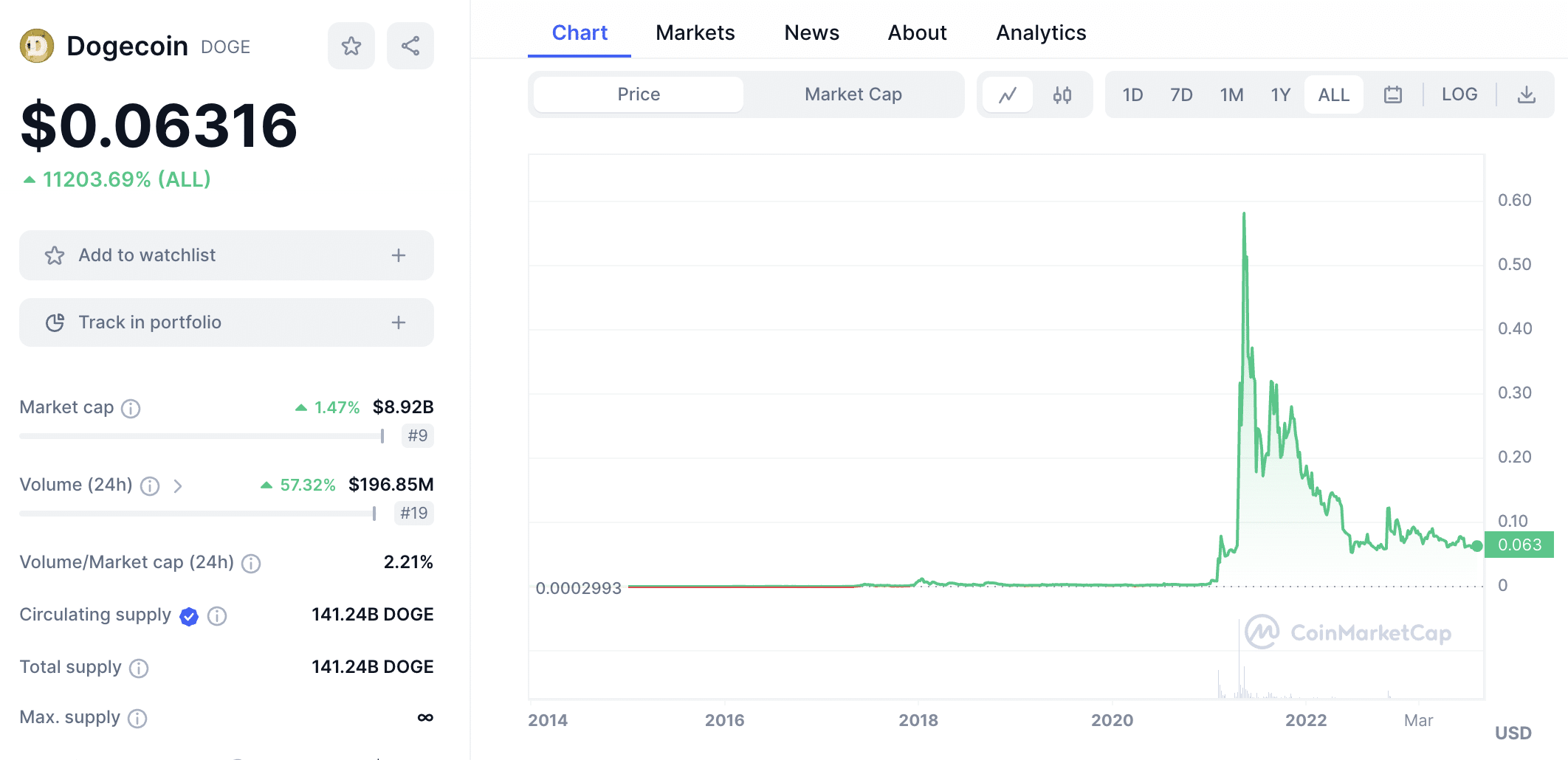Select 1M time range
1568x760 pixels.
pos(1231,94)
